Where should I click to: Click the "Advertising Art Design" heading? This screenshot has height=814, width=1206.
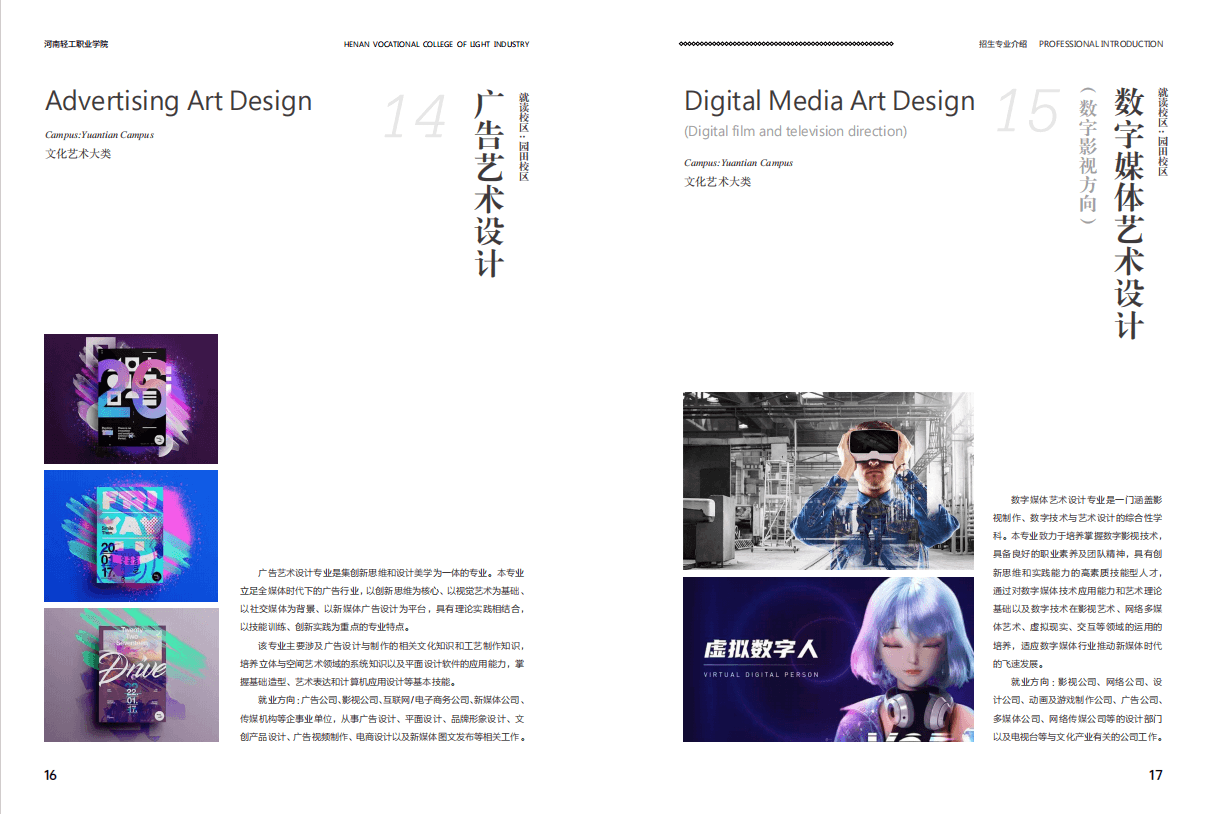(179, 101)
